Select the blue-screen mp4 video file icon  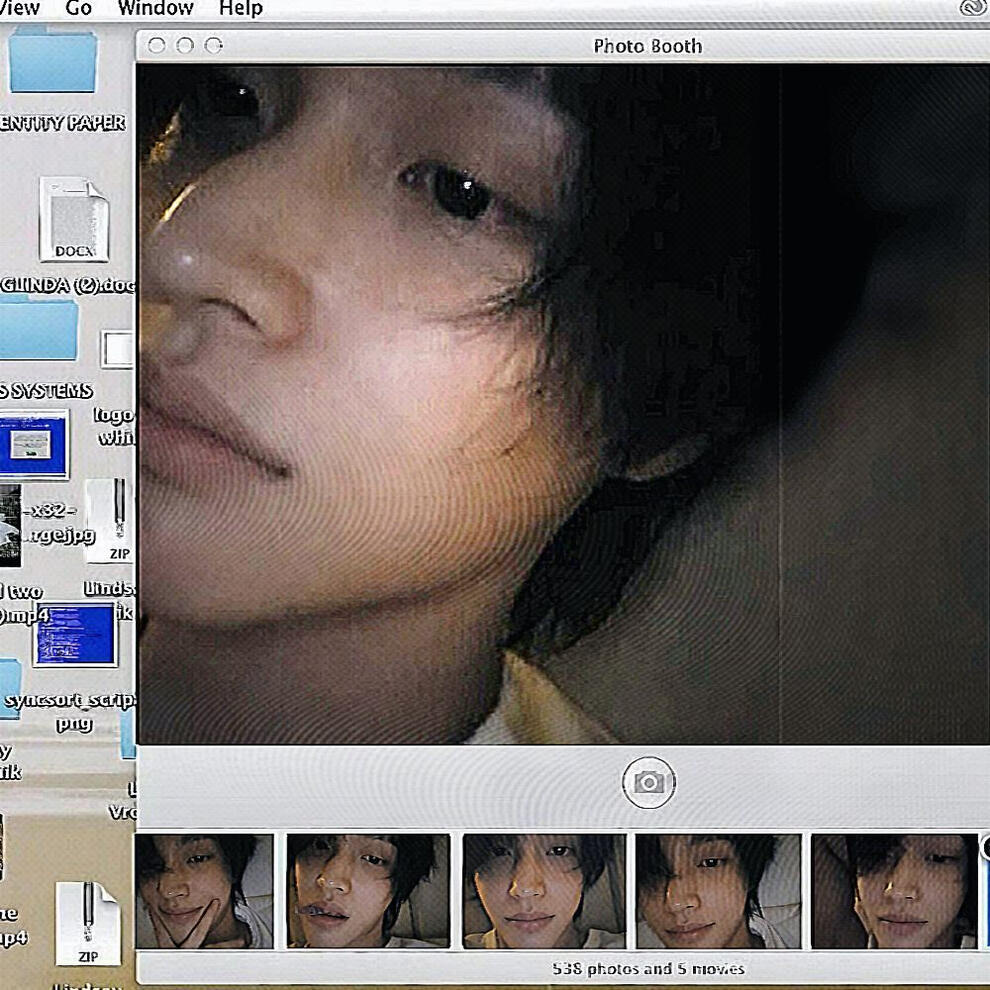(74, 634)
